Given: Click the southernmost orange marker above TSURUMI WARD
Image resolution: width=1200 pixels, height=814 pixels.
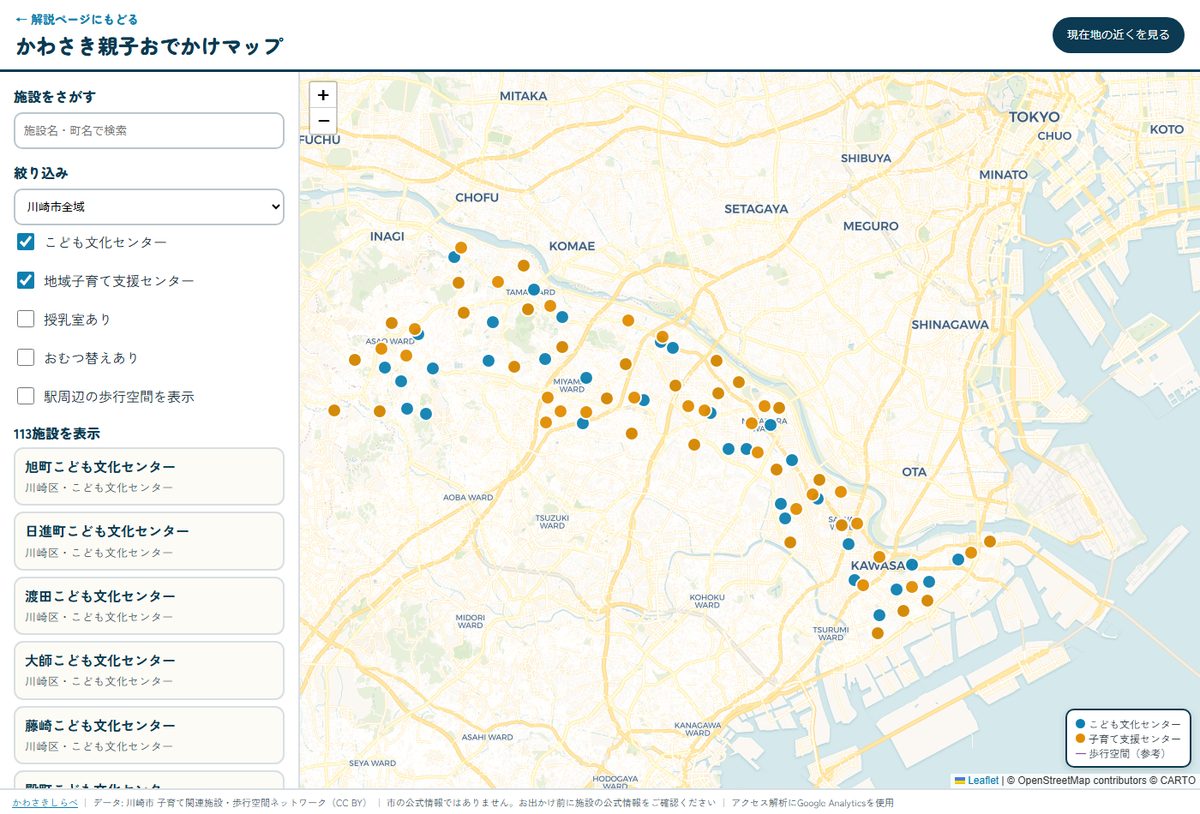Looking at the screenshot, I should (878, 633).
